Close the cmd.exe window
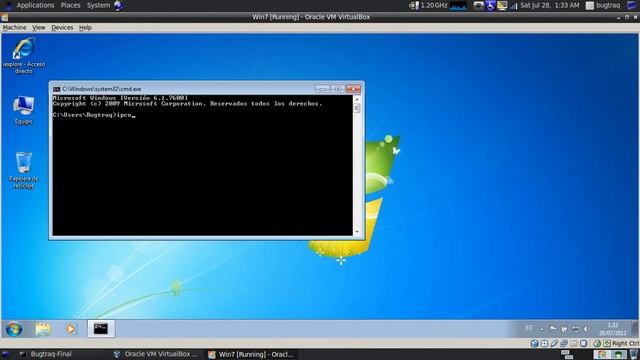The height and width of the screenshot is (360, 640). click(x=353, y=89)
